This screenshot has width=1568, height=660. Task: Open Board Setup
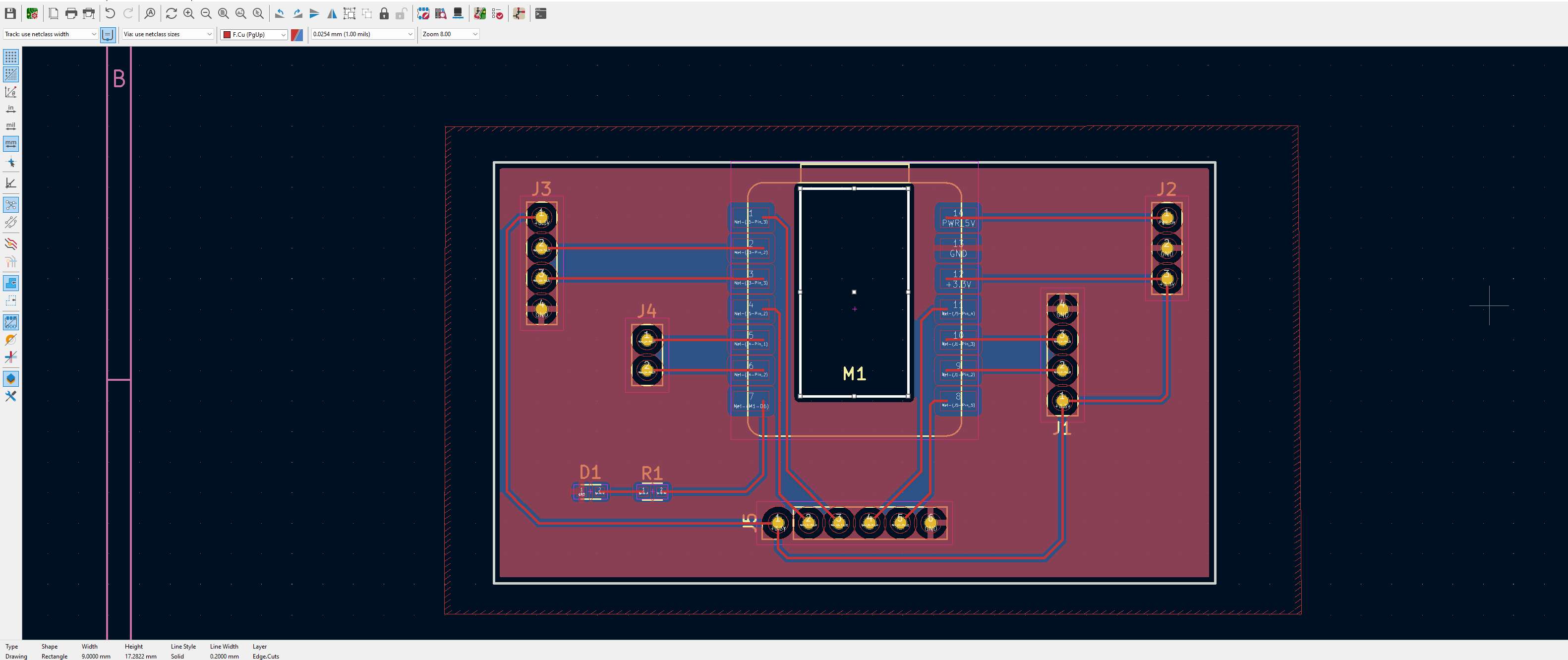coord(32,13)
